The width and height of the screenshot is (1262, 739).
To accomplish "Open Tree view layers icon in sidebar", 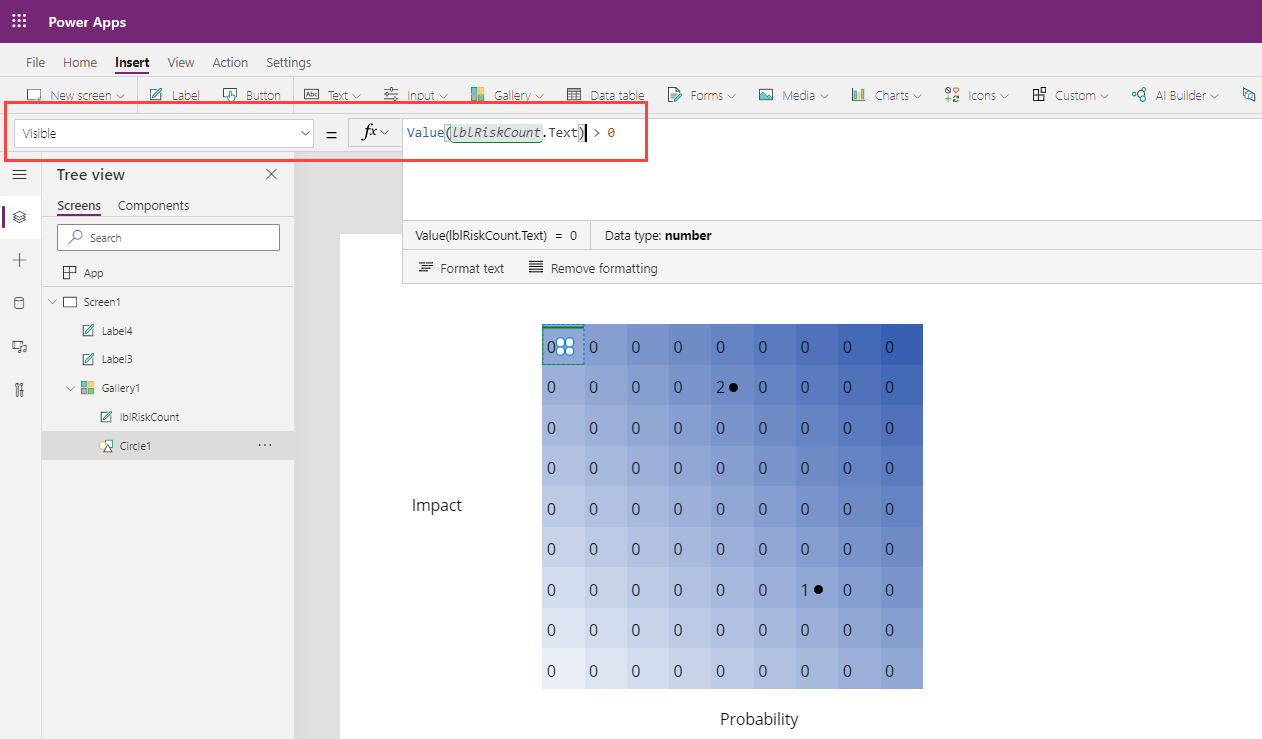I will 19,217.
